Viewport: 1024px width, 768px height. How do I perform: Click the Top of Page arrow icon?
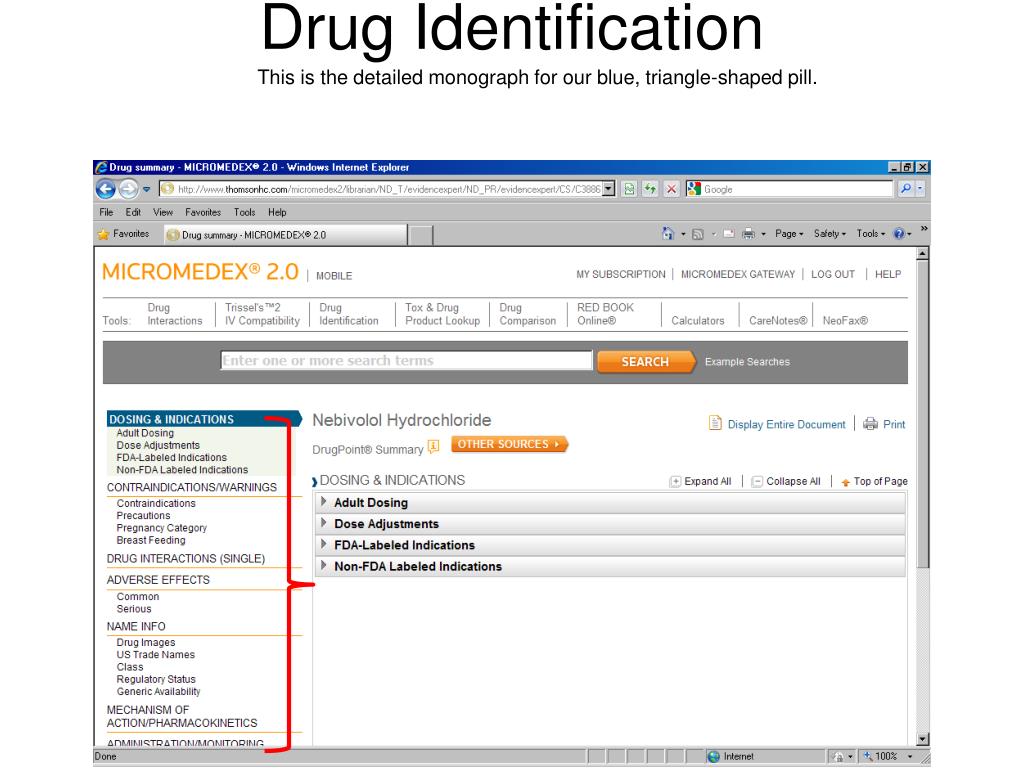(x=846, y=483)
